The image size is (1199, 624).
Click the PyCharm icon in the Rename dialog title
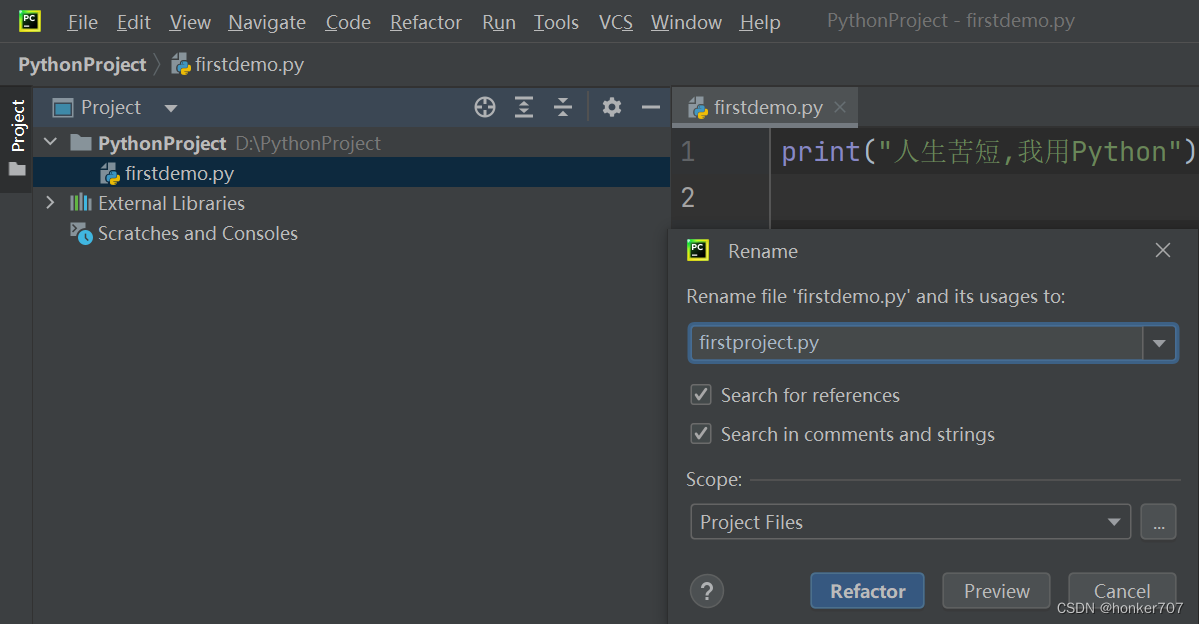[x=697, y=250]
